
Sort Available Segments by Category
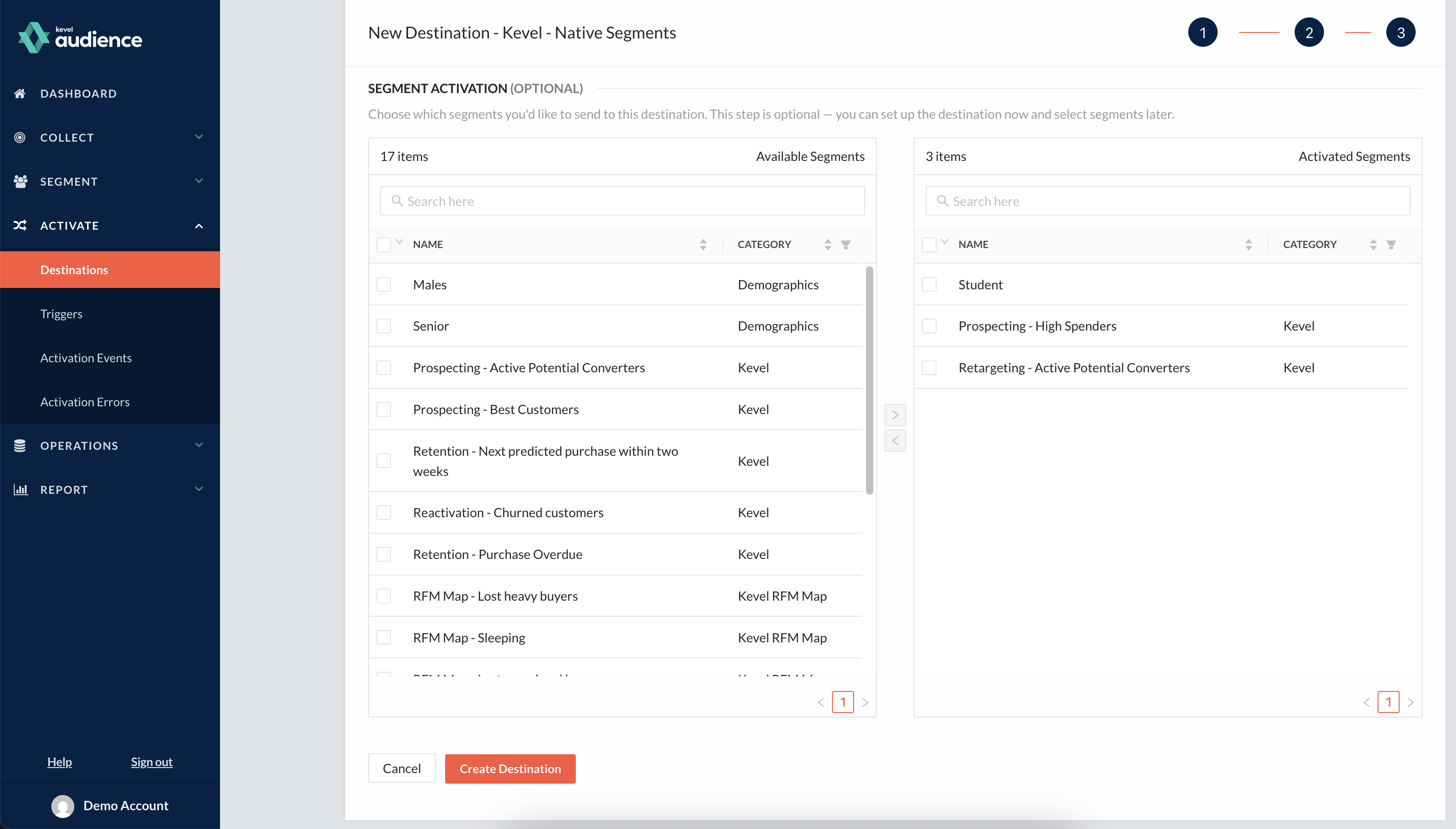pyautogui.click(x=827, y=244)
